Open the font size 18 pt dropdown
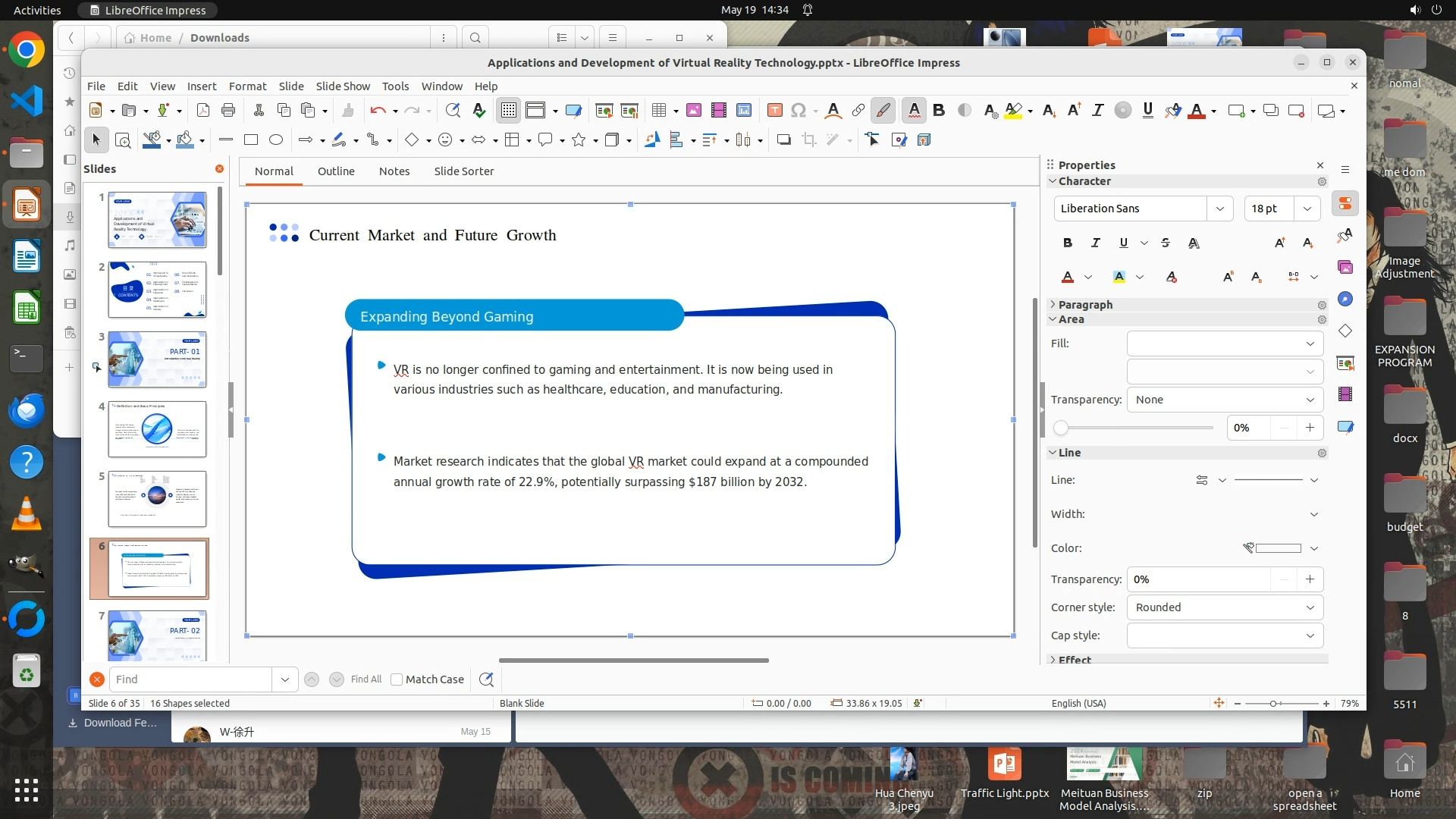The image size is (1456, 819). [1307, 209]
